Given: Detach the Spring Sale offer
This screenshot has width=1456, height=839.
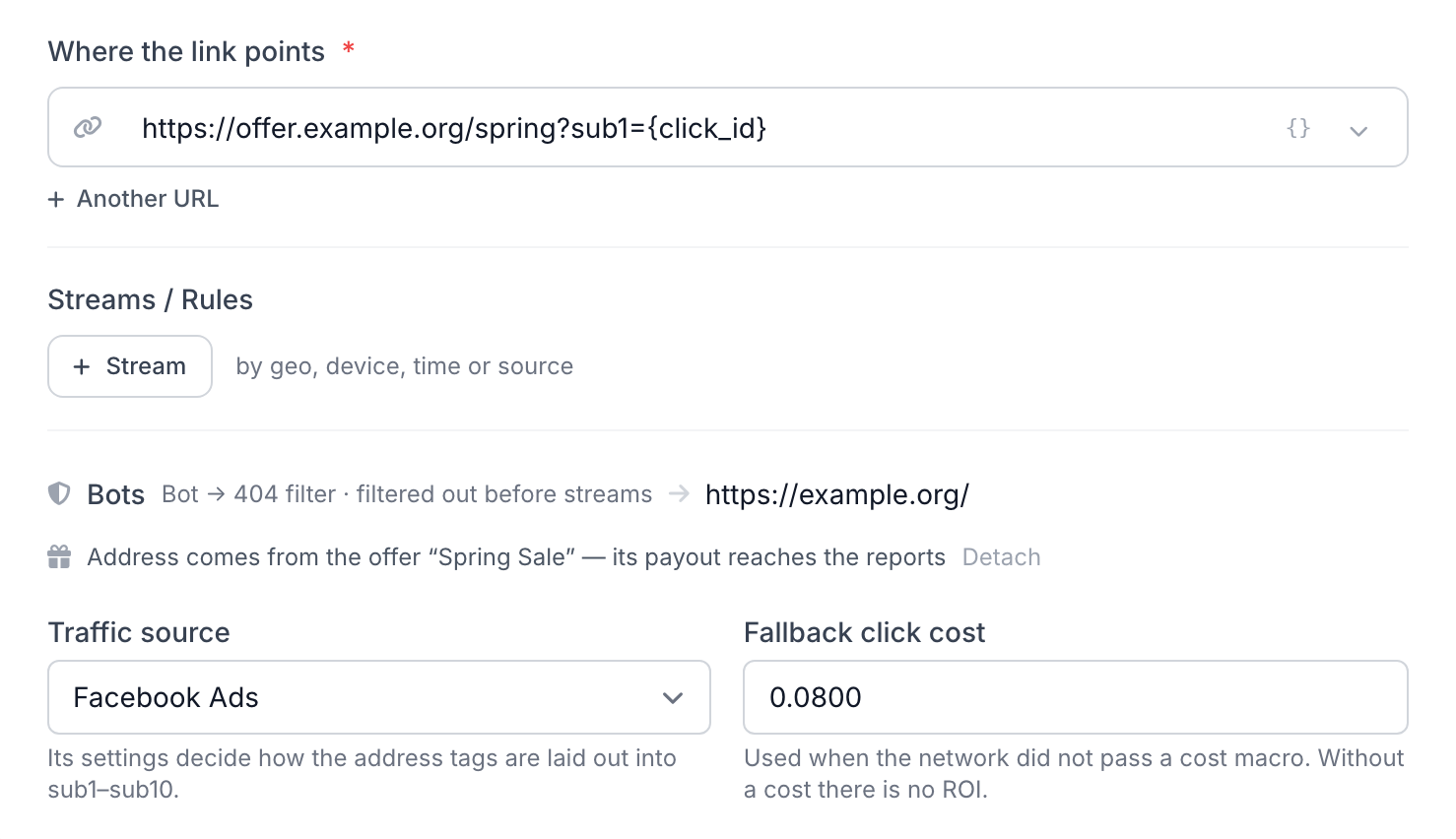Looking at the screenshot, I should tap(1001, 557).
